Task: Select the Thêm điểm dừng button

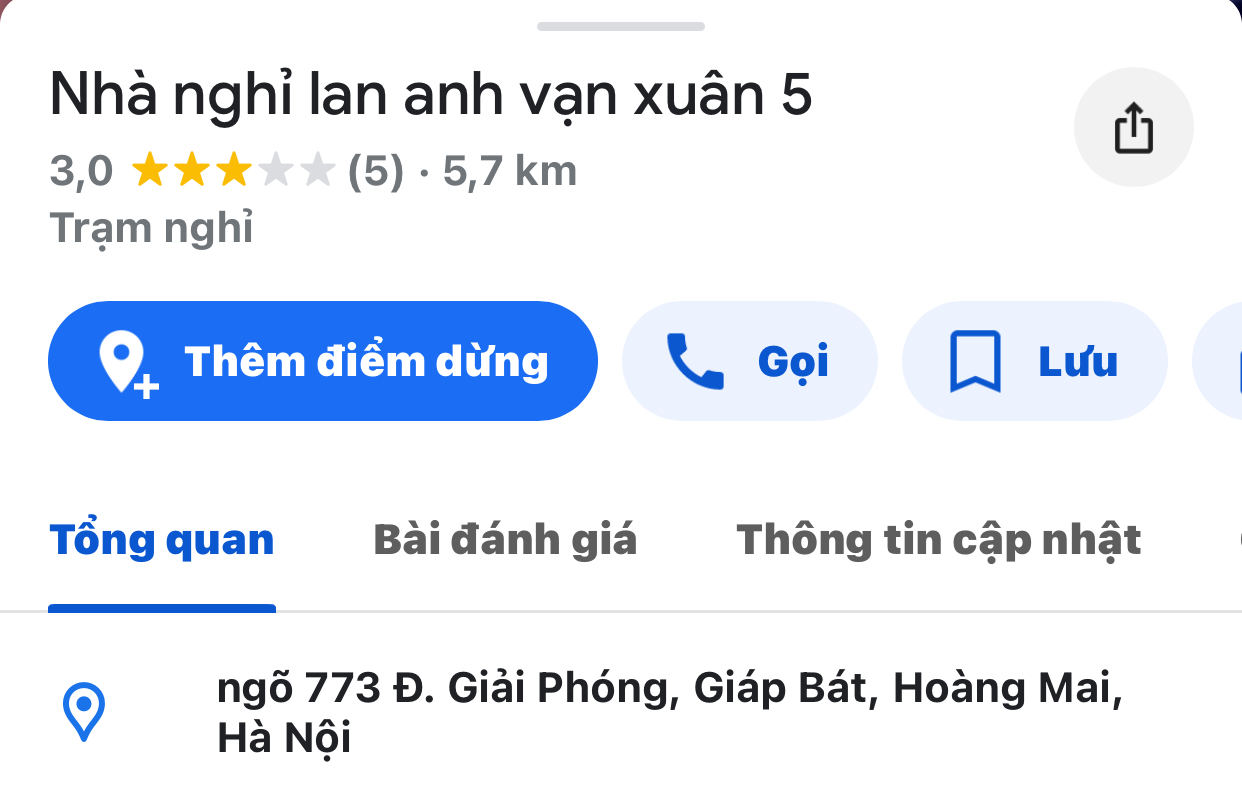Action: [x=323, y=361]
